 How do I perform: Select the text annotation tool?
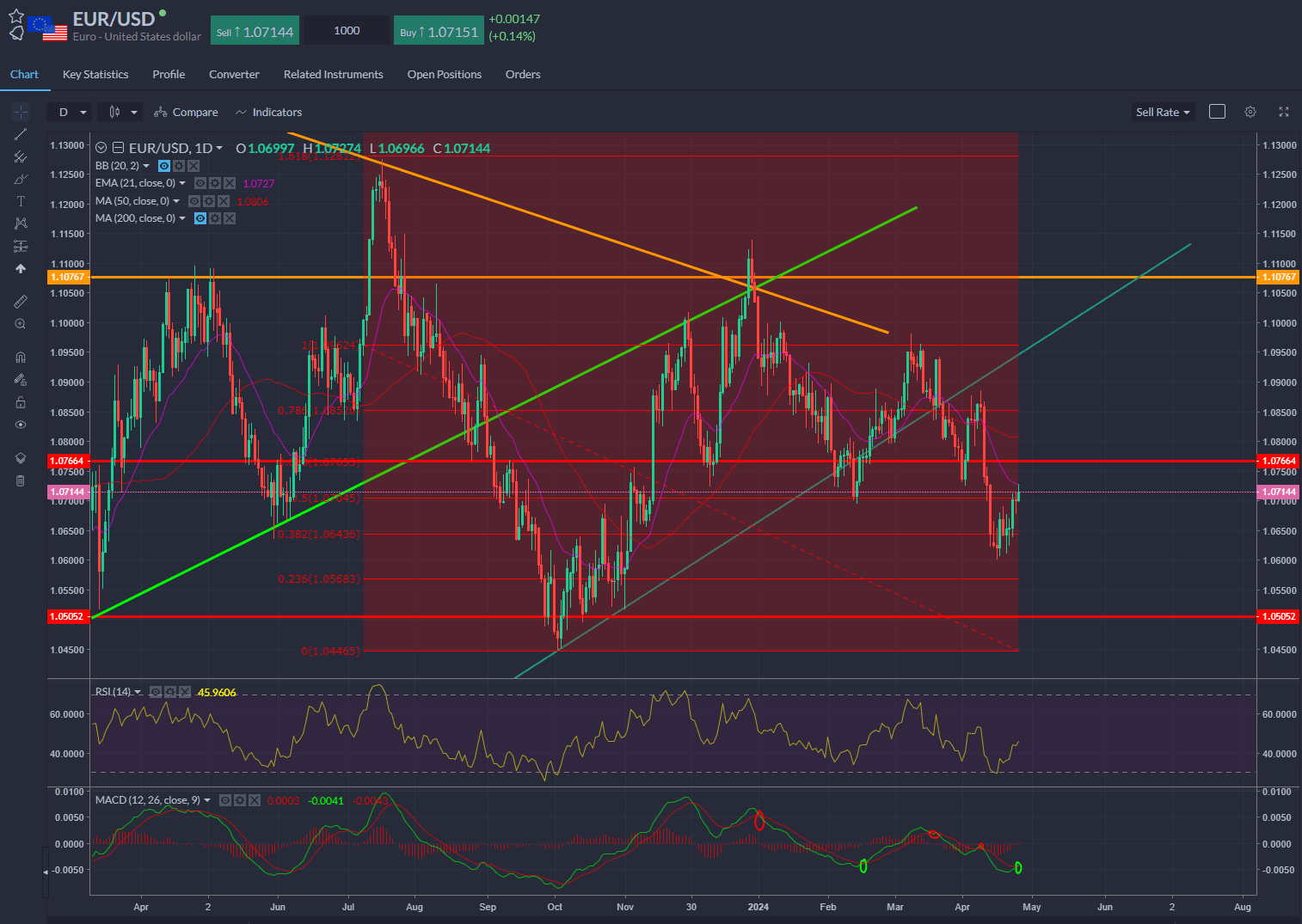21,201
